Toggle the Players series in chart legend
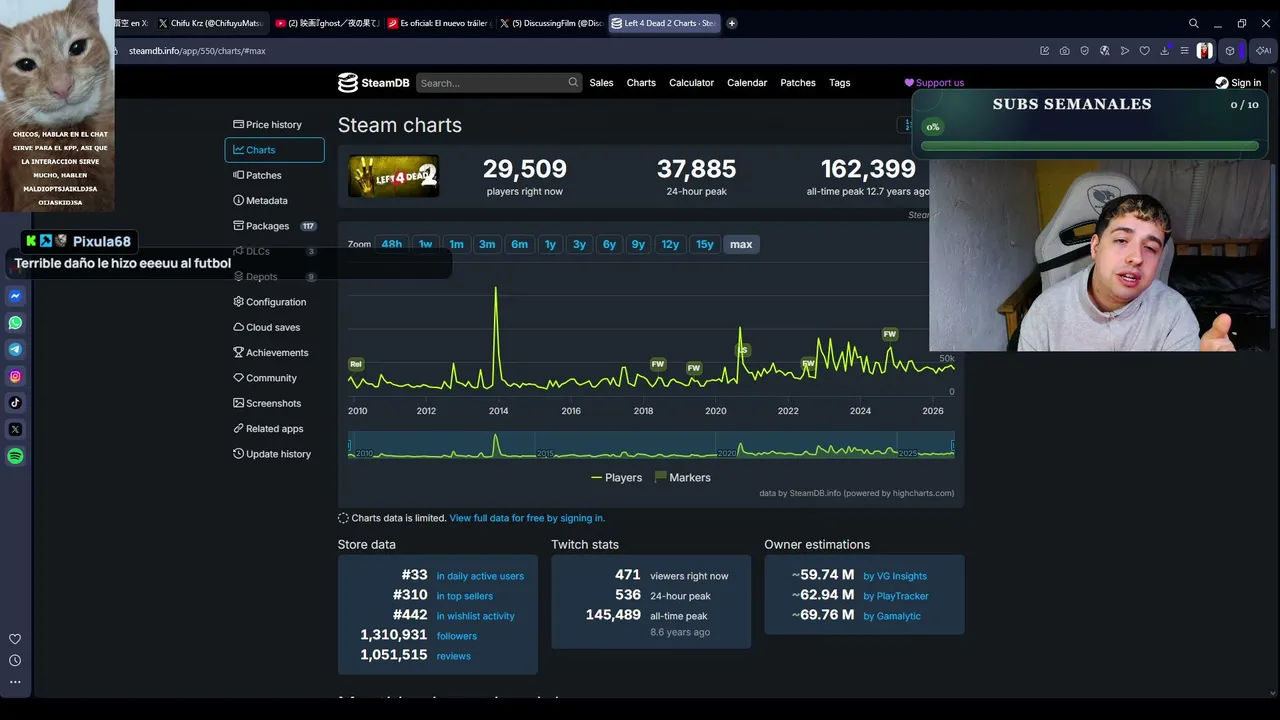Image resolution: width=1280 pixels, height=720 pixels. (x=617, y=478)
